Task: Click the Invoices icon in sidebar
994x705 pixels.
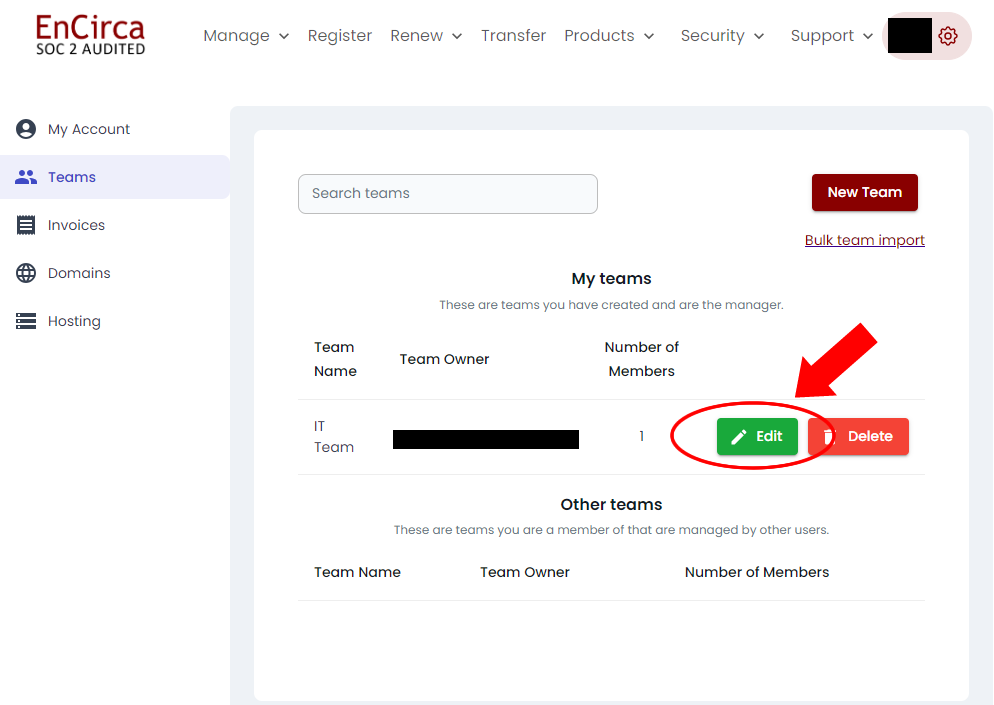Action: [25, 224]
